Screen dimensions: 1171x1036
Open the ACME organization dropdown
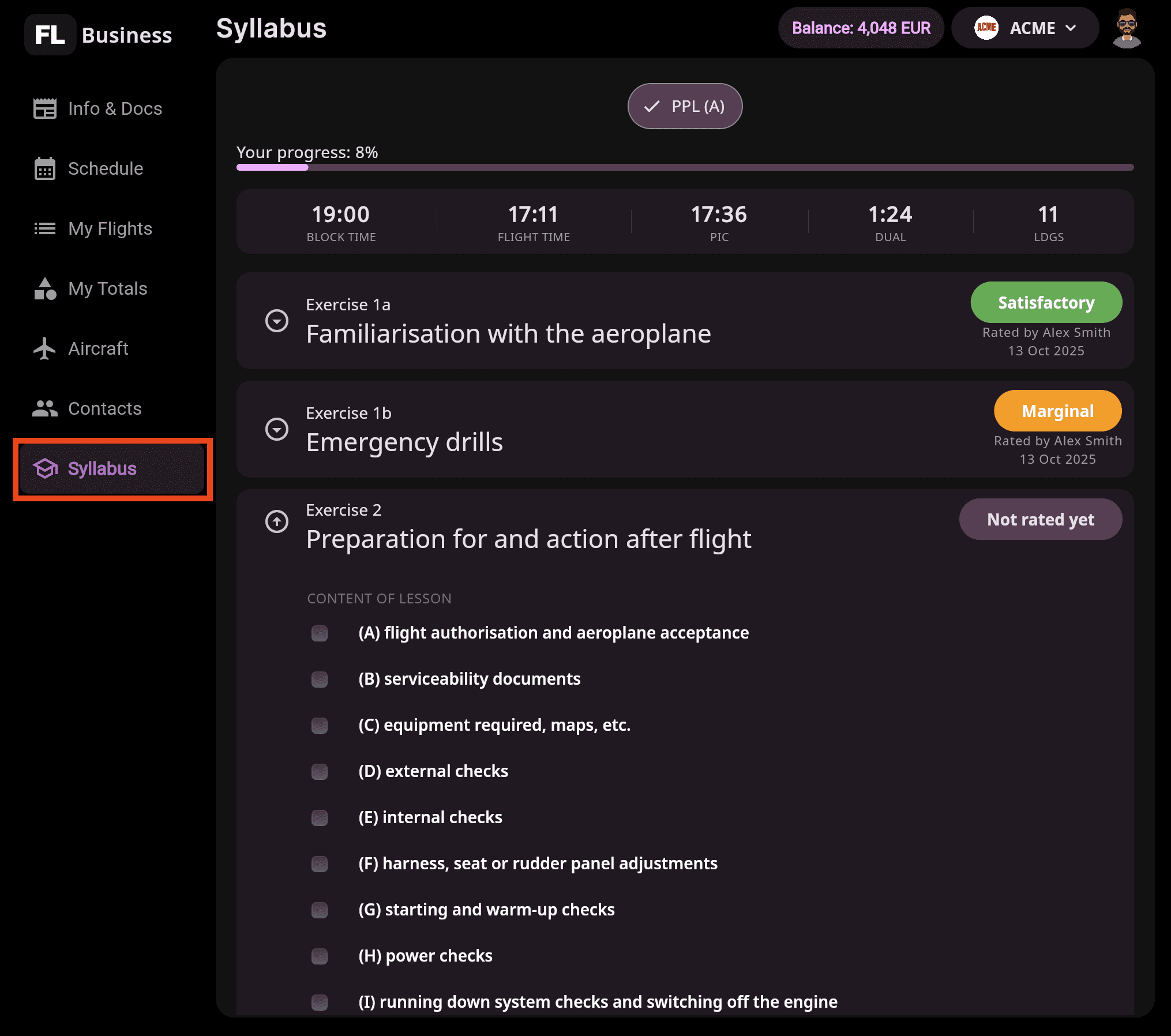tap(1025, 28)
